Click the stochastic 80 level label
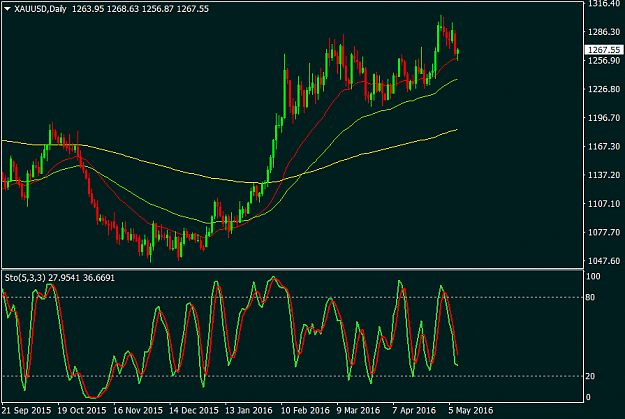Image resolution: width=625 pixels, height=419 pixels. pyautogui.click(x=590, y=297)
